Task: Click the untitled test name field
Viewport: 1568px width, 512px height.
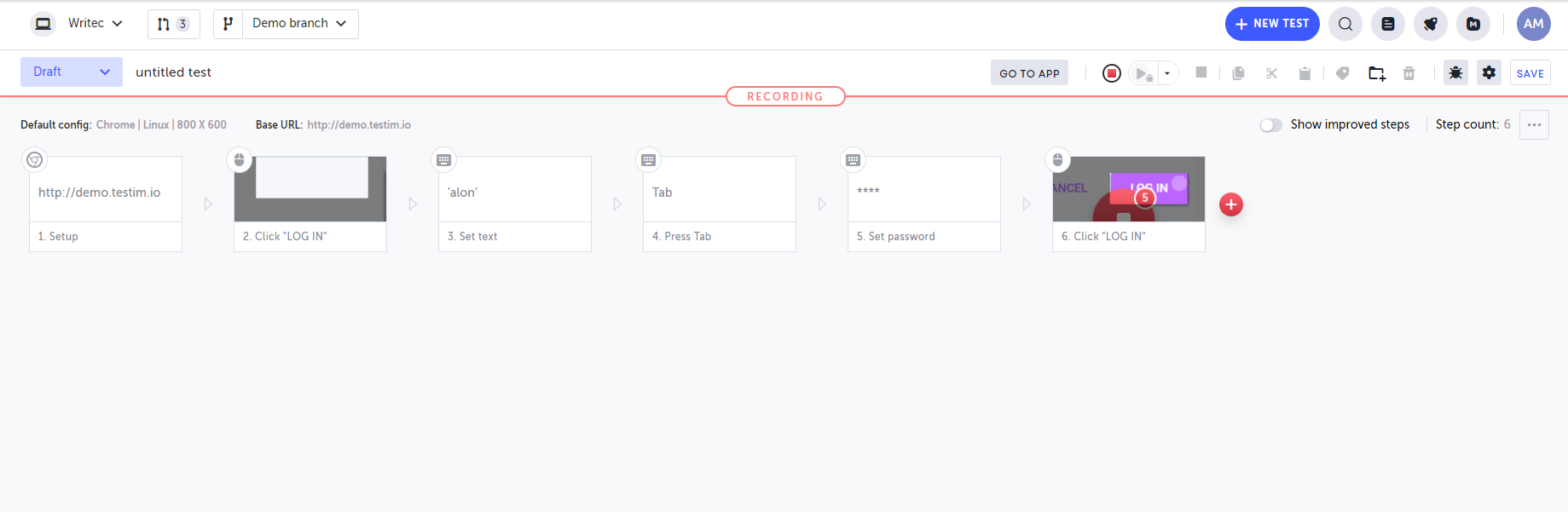Action: point(173,72)
